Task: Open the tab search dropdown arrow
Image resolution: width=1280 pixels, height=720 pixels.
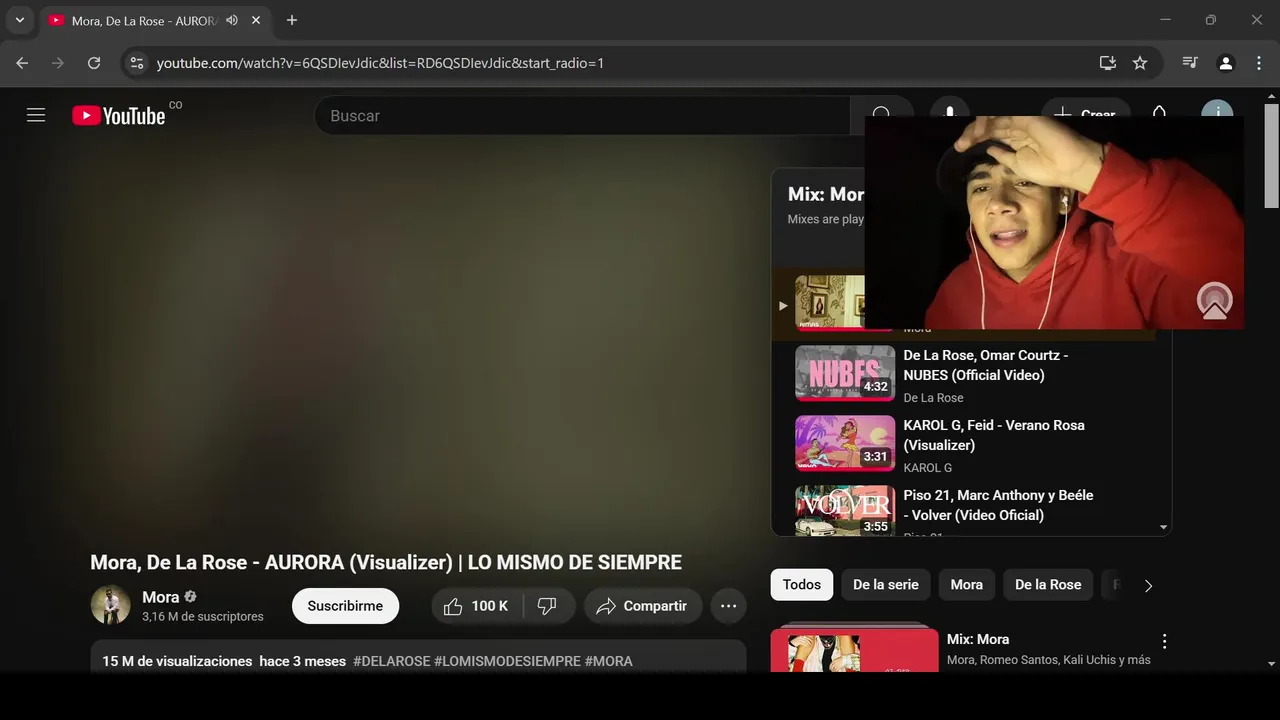Action: 19,20
